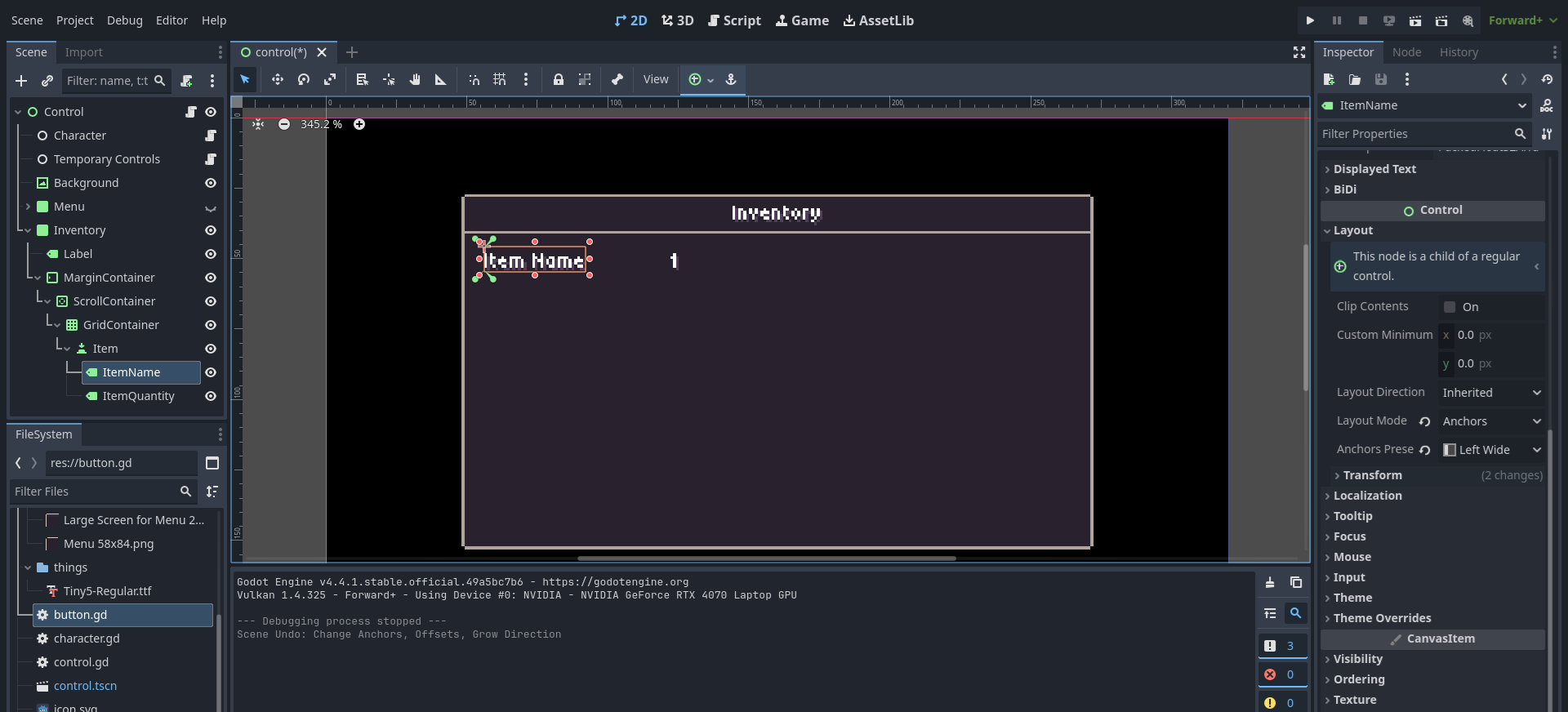Open the Project menu
This screenshot has height=712, width=1568.
pyautogui.click(x=74, y=20)
